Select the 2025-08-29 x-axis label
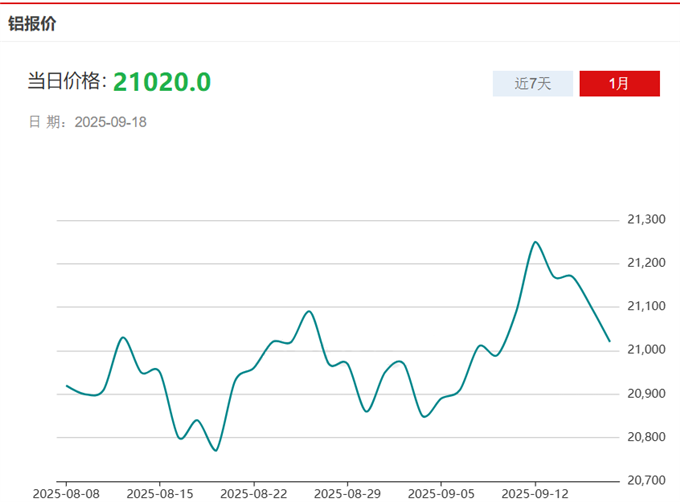This screenshot has height=502, width=680. tap(347, 494)
